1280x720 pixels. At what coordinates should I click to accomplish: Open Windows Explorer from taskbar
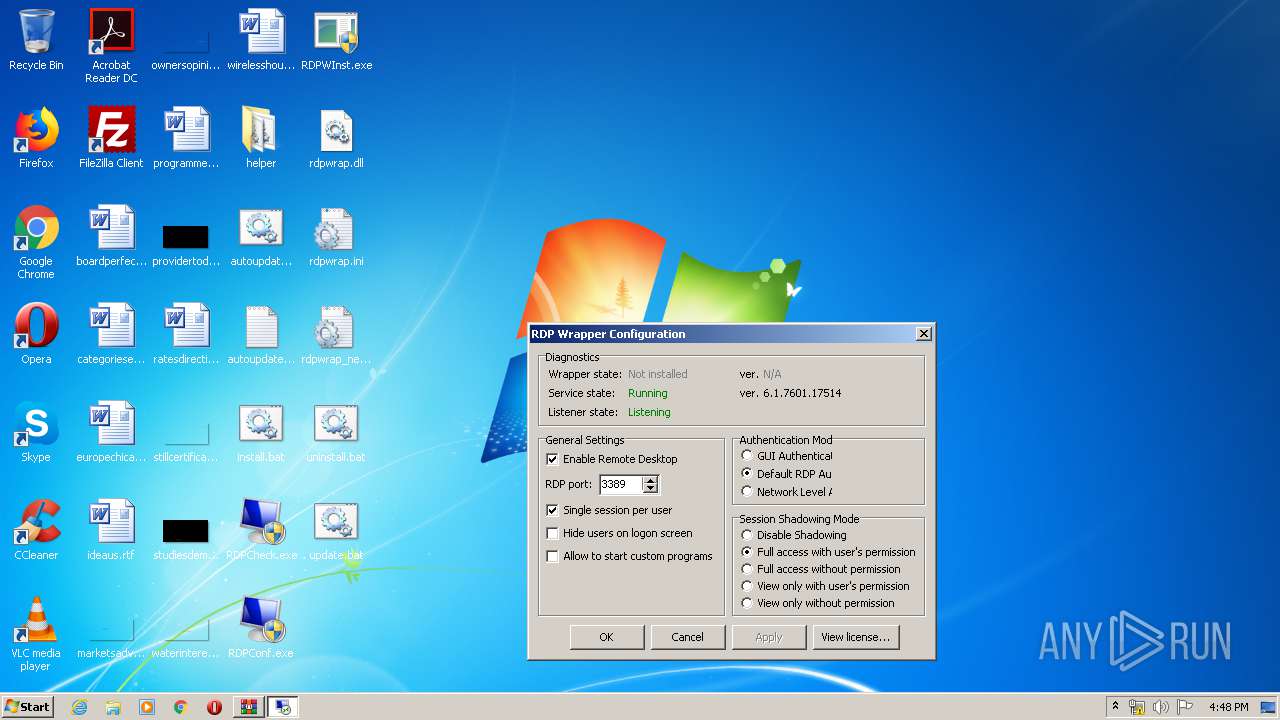coord(113,707)
